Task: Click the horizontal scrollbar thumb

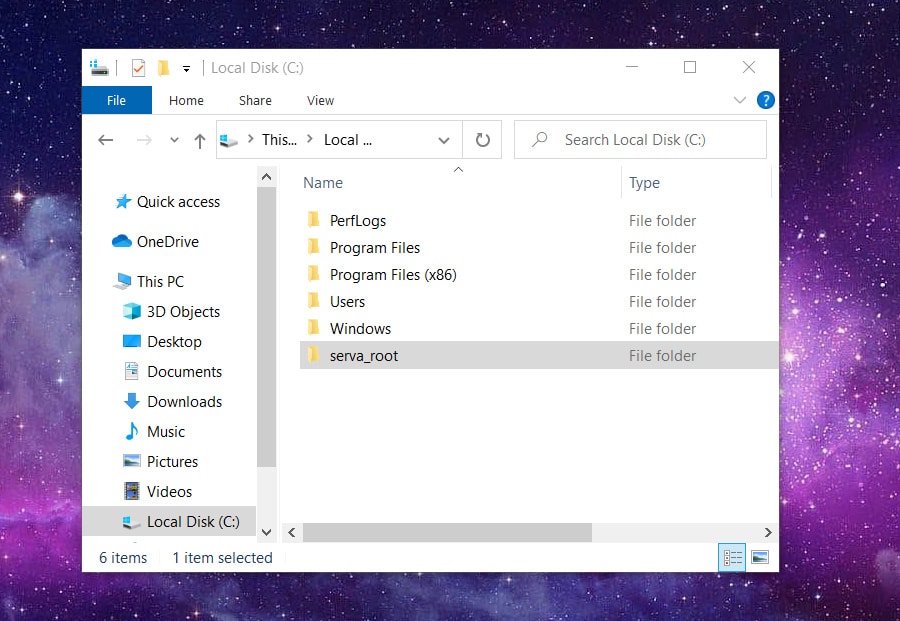Action: point(448,533)
